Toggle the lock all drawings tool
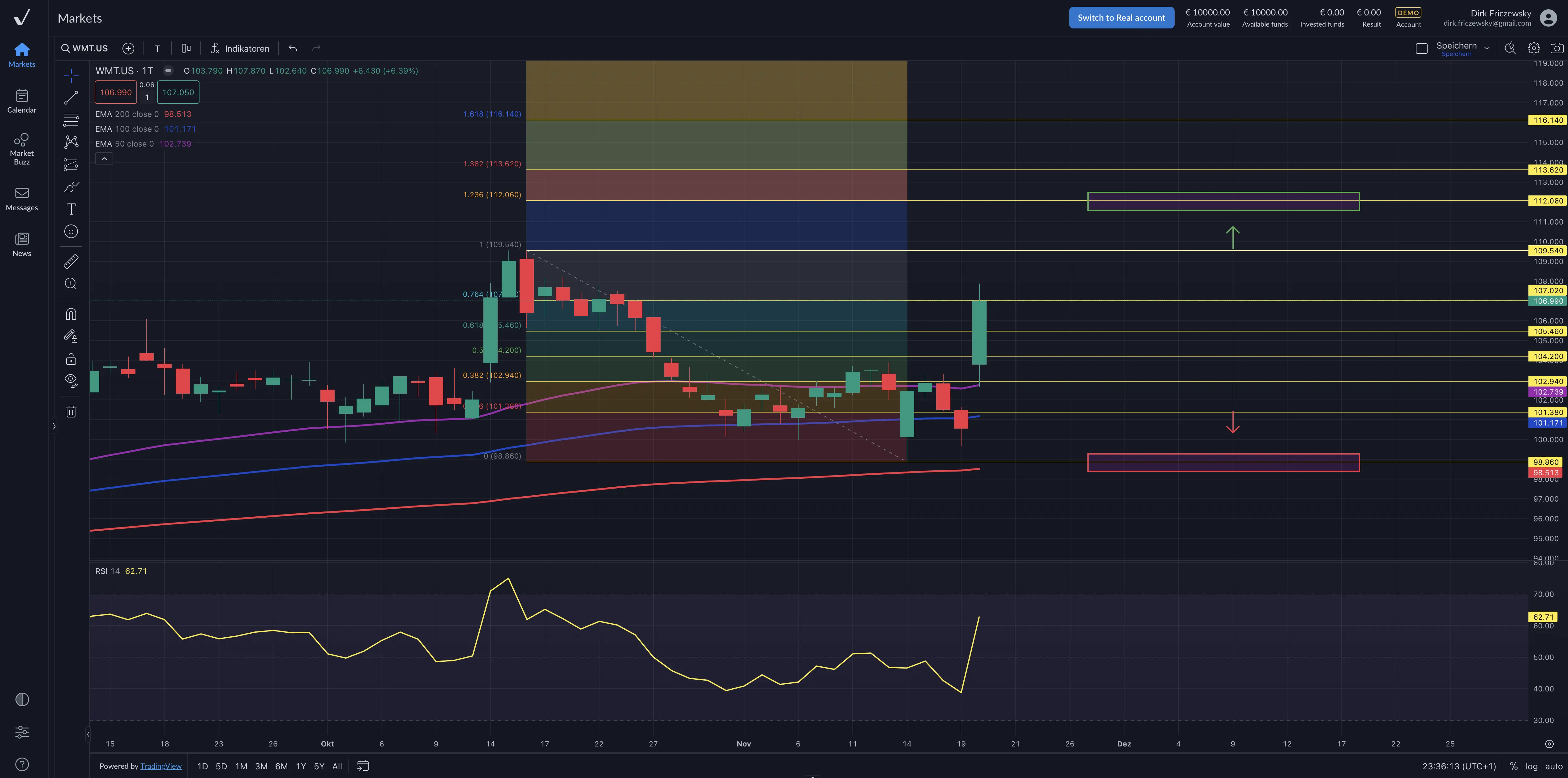This screenshot has height=778, width=1568. coord(71,359)
